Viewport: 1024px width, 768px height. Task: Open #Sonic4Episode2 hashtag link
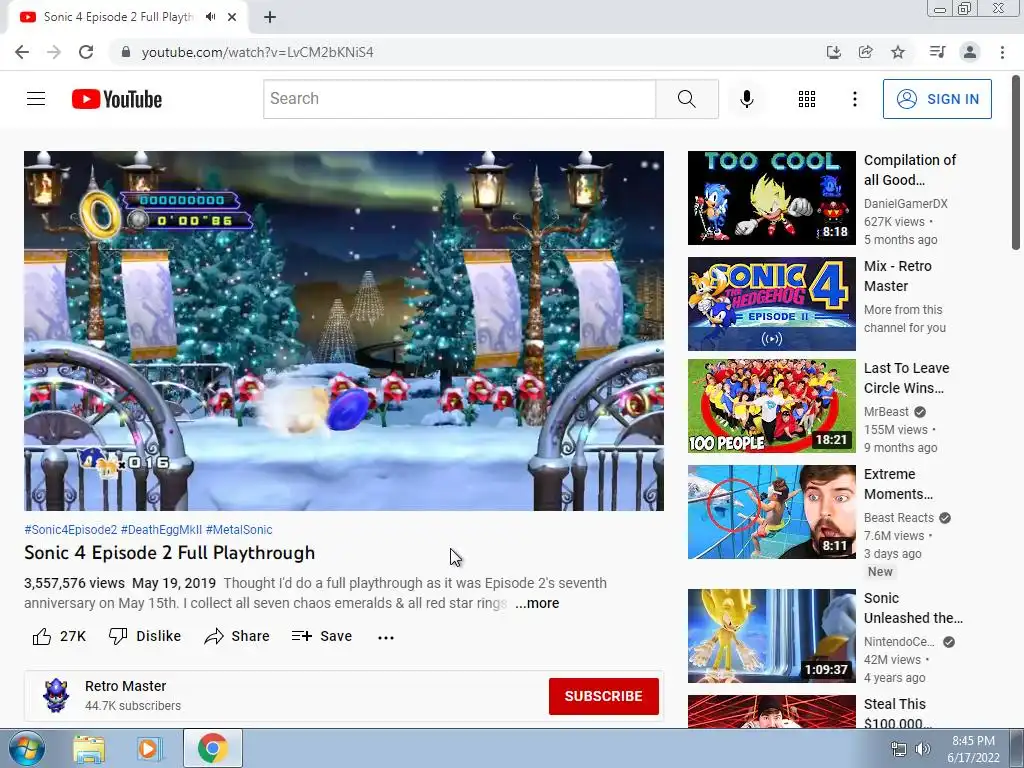pyautogui.click(x=71, y=530)
